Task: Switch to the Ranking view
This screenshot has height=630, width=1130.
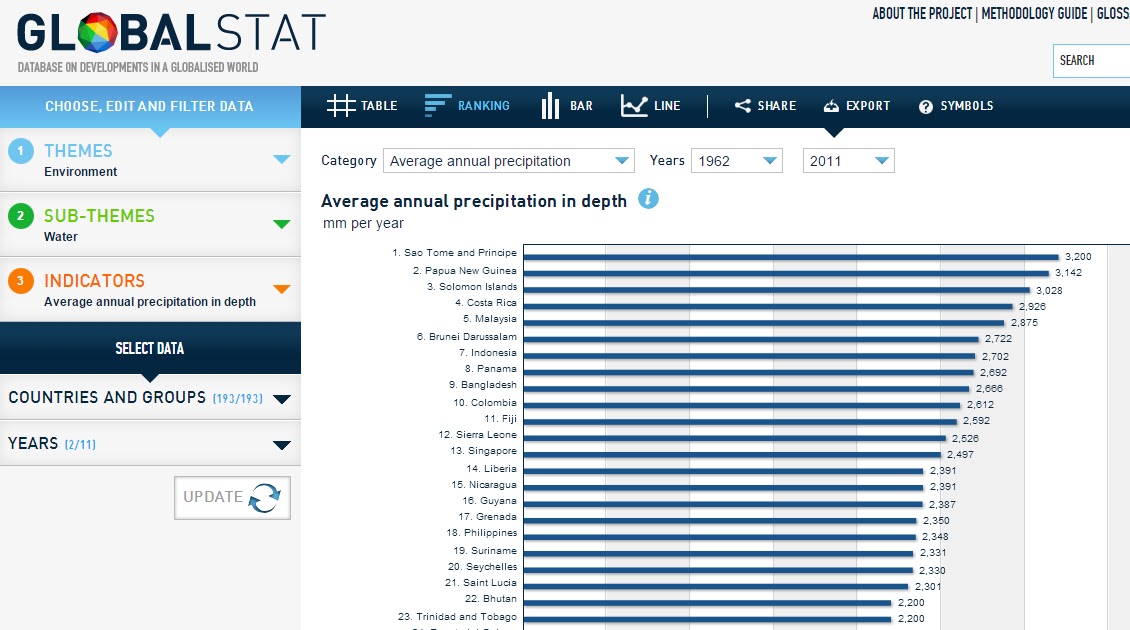Action: pos(467,106)
